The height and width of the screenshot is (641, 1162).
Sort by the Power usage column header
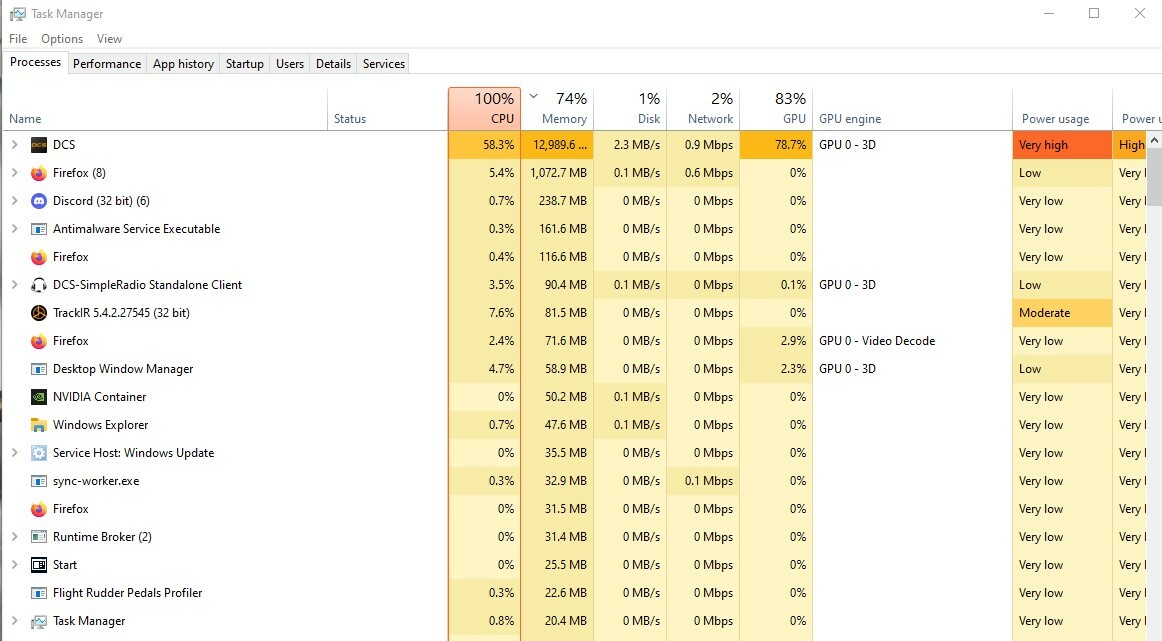point(1062,109)
